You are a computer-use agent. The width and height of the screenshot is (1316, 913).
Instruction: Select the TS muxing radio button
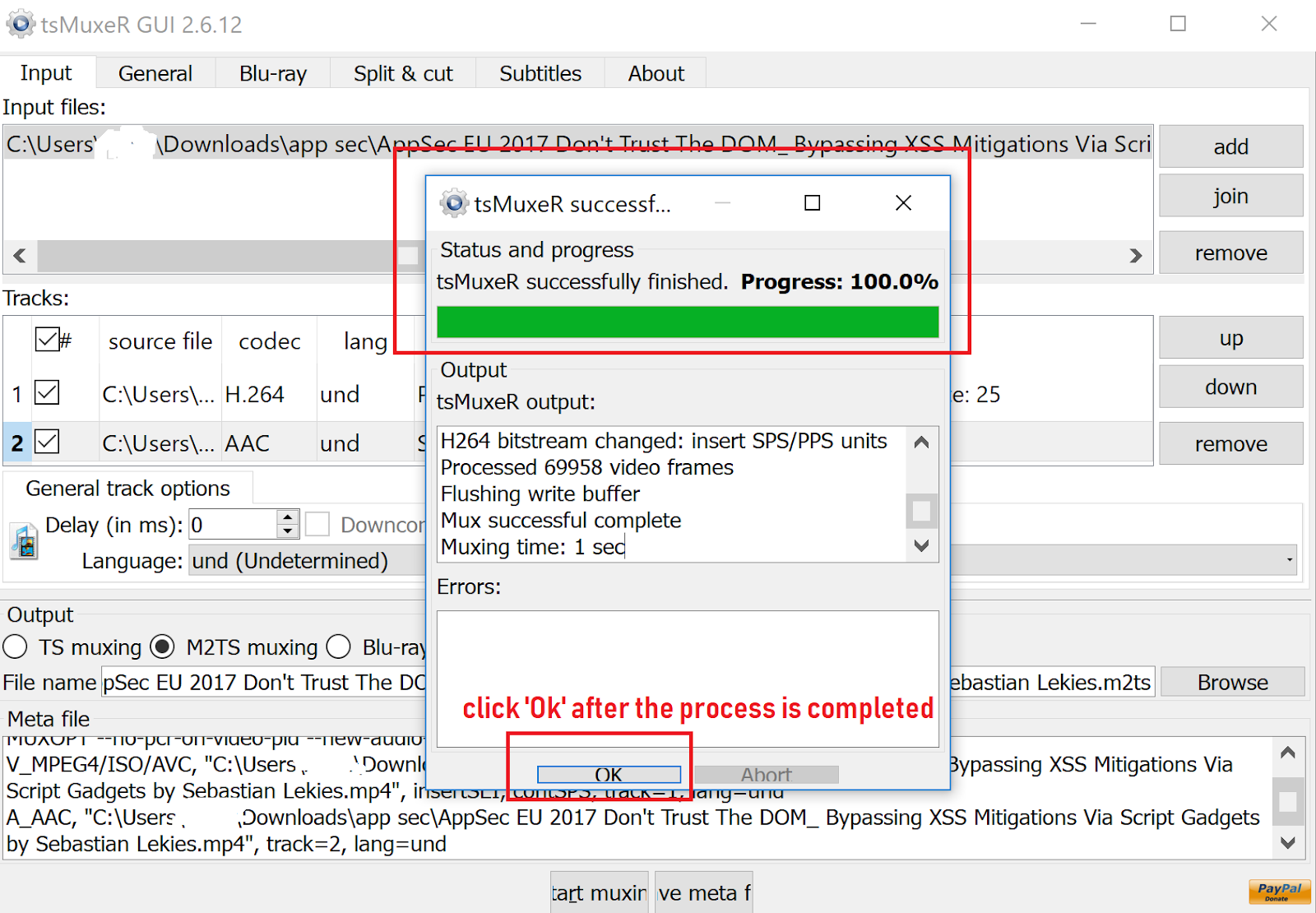coord(15,647)
